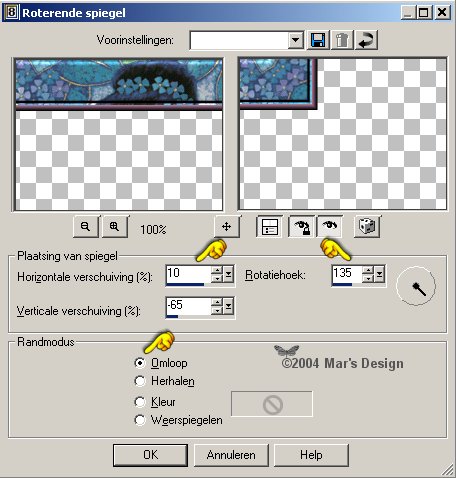Image resolution: width=456 pixels, height=478 pixels.
Task: Delete preset using the trash can icon
Action: (342, 40)
